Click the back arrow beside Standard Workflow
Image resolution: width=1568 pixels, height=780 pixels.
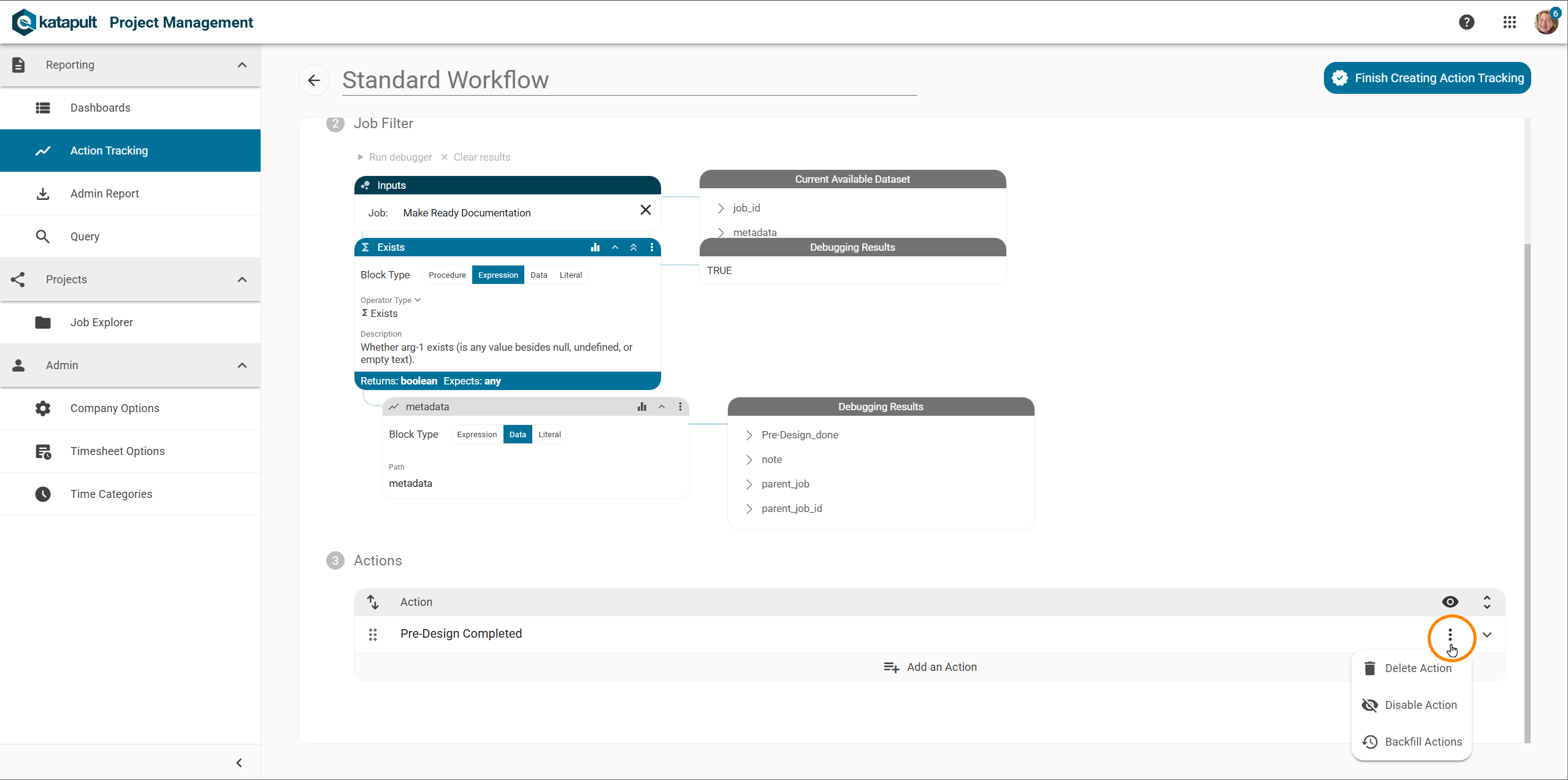[314, 80]
